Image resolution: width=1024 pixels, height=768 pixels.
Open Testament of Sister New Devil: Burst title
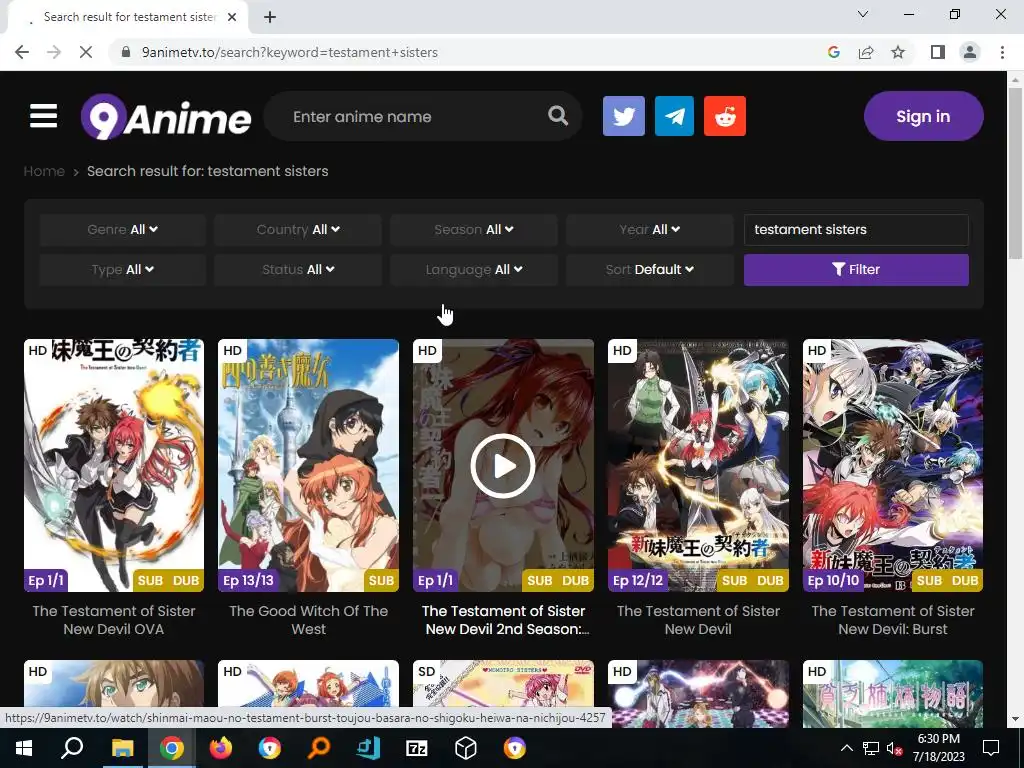click(892, 620)
